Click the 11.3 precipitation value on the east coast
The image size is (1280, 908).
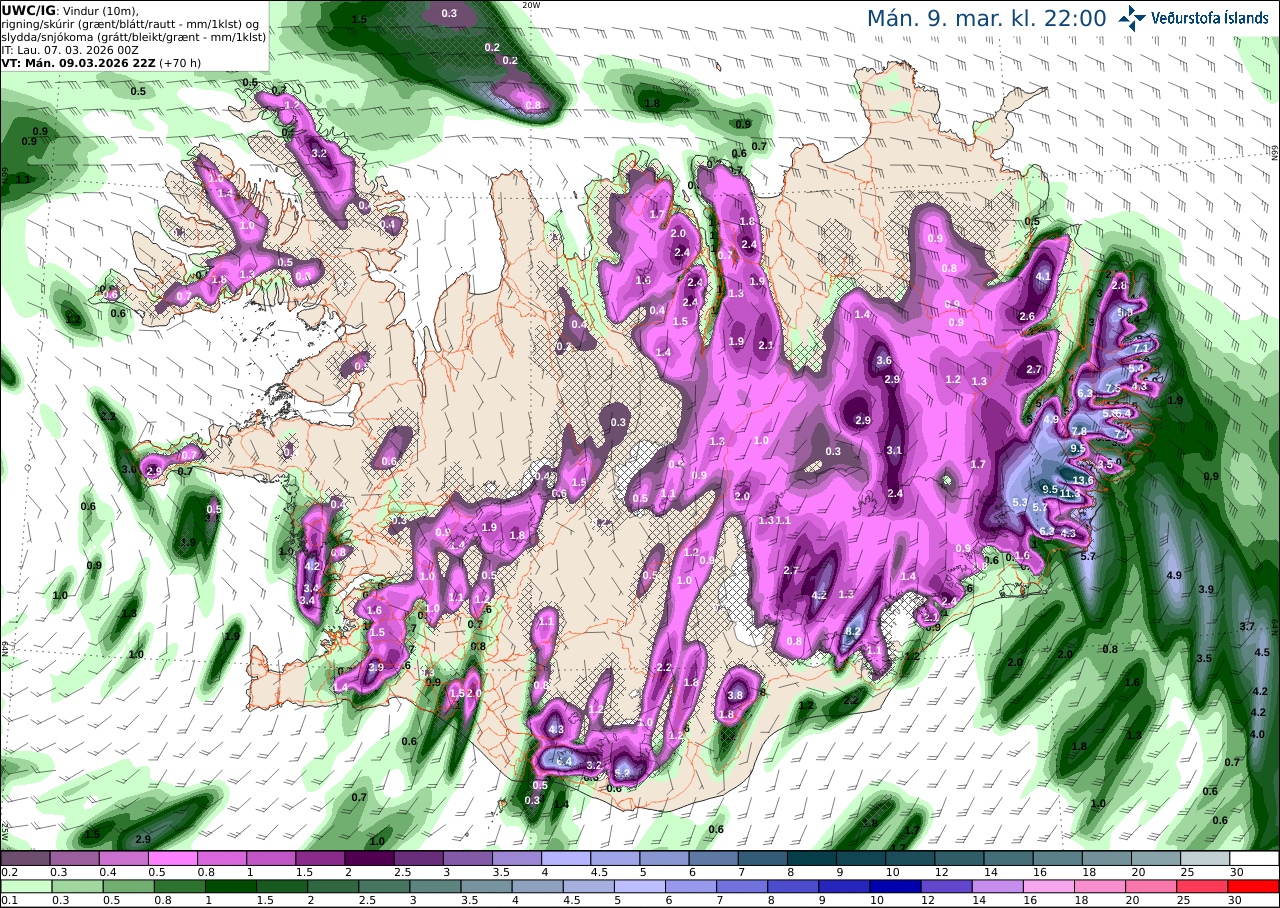click(x=1069, y=494)
